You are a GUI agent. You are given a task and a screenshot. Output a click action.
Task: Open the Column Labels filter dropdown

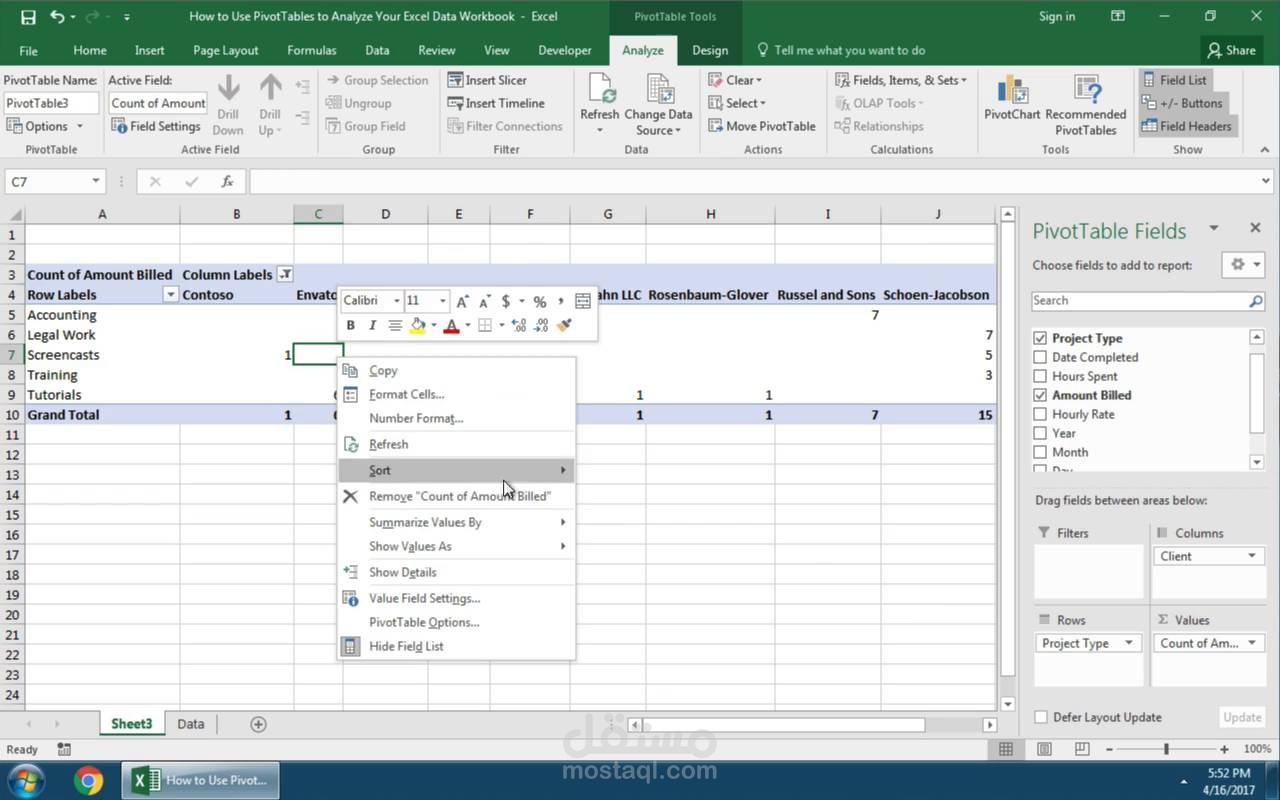click(285, 275)
